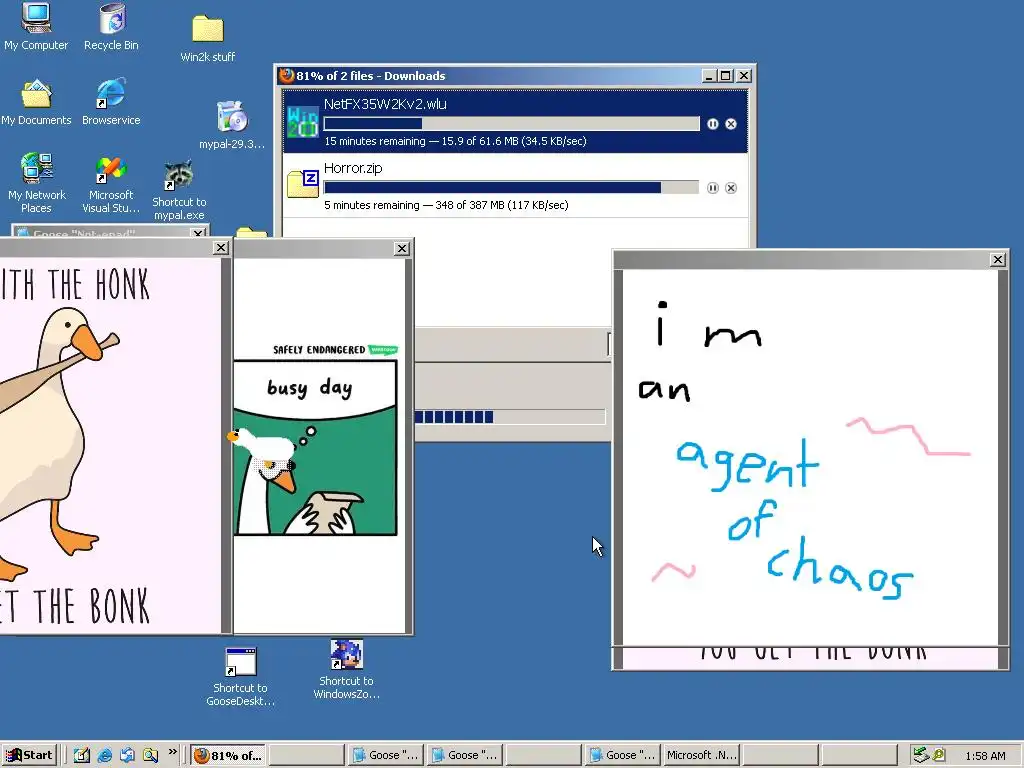Pause the NetFX35W2Kv2.wlu download
The height and width of the screenshot is (768, 1024).
[712, 124]
